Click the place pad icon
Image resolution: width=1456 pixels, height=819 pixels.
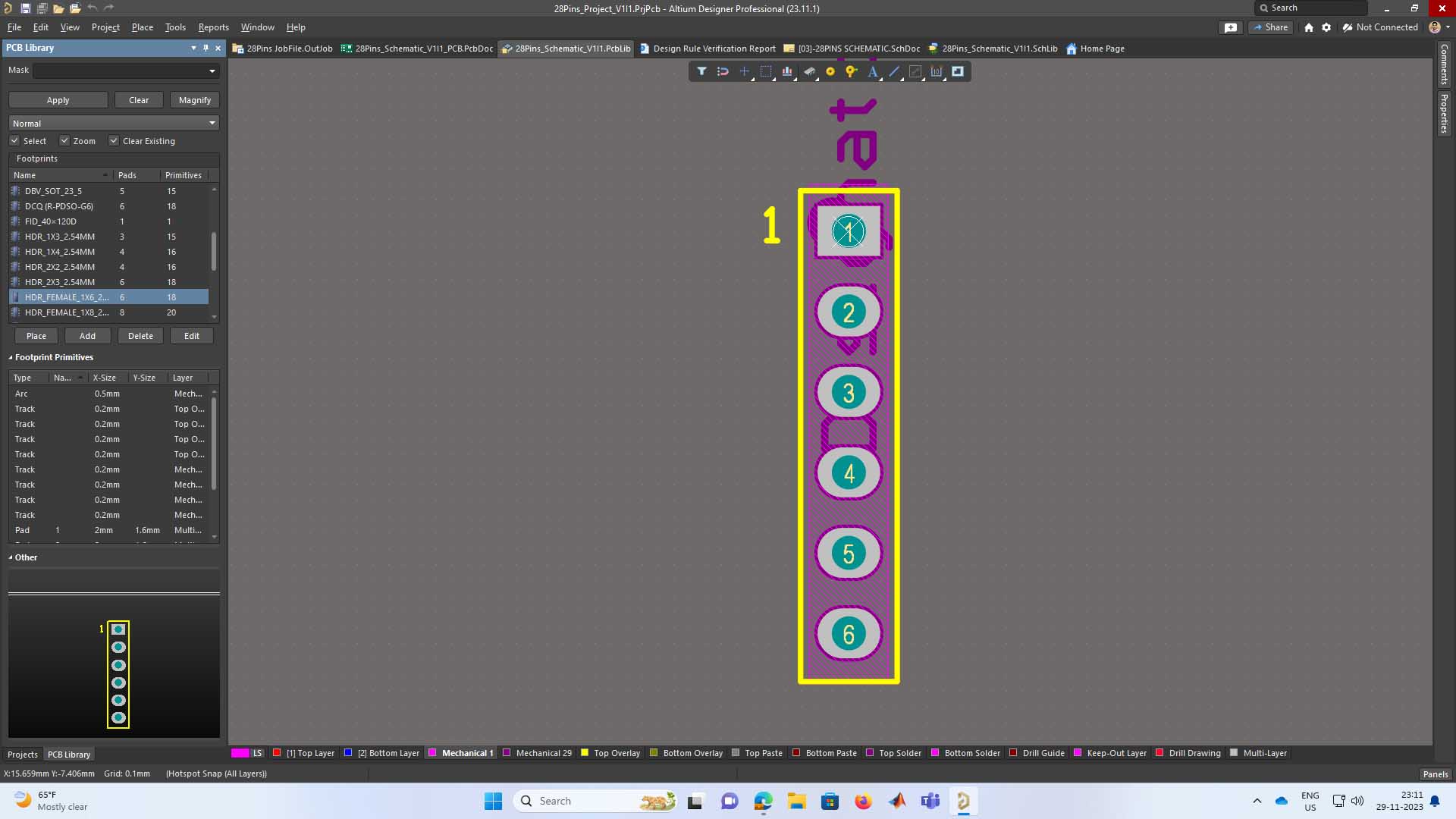(x=830, y=71)
